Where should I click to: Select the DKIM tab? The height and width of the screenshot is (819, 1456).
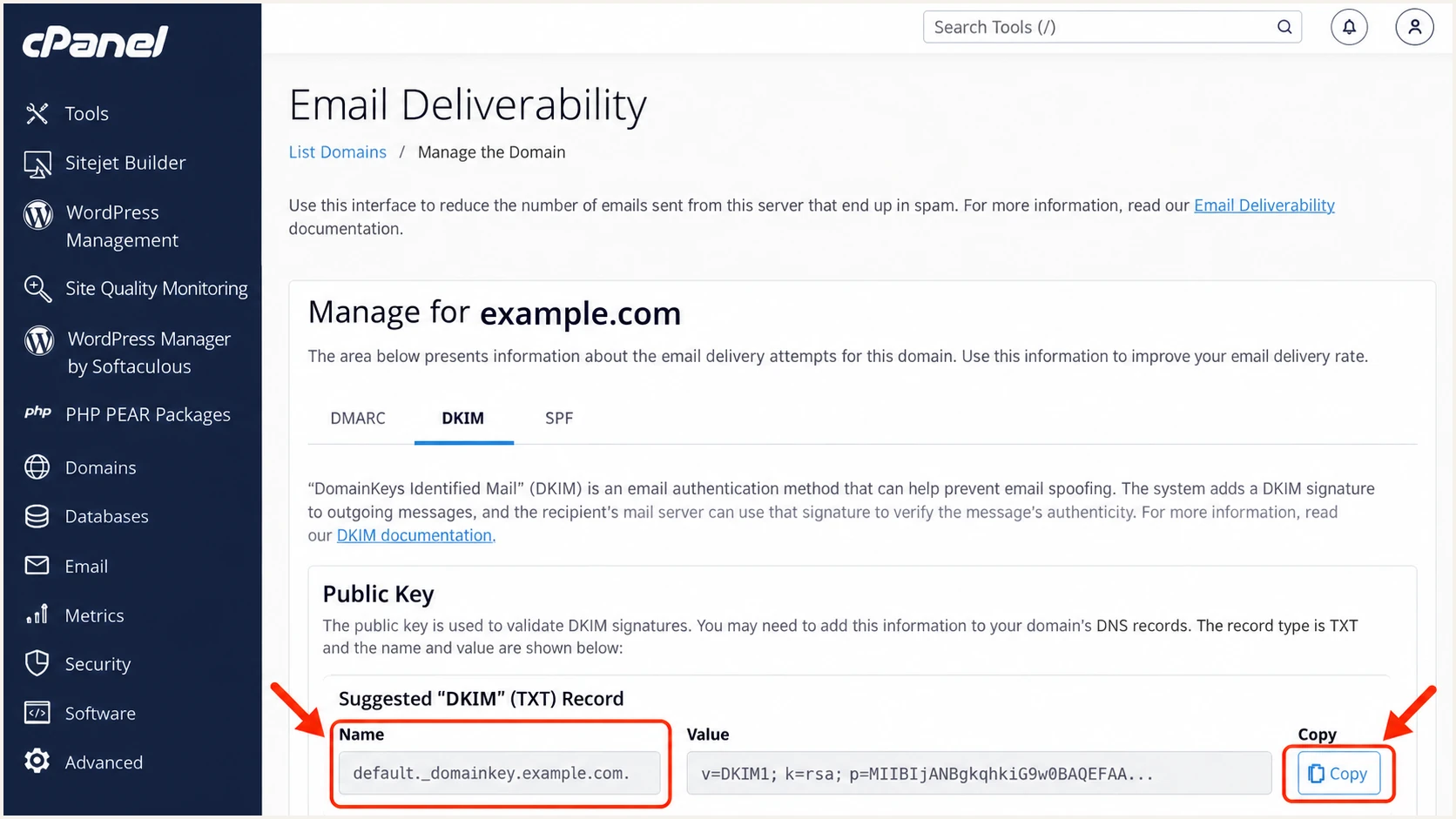click(x=463, y=419)
